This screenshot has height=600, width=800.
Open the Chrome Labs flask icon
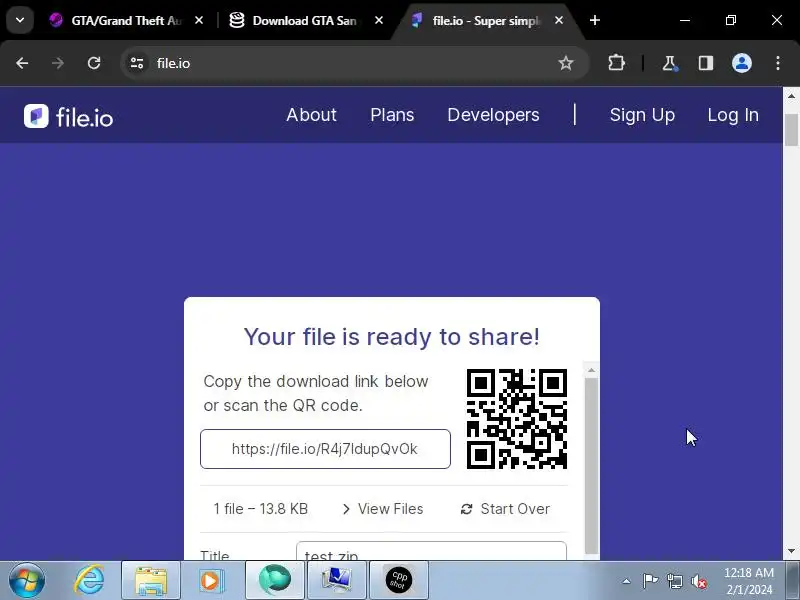coord(669,63)
